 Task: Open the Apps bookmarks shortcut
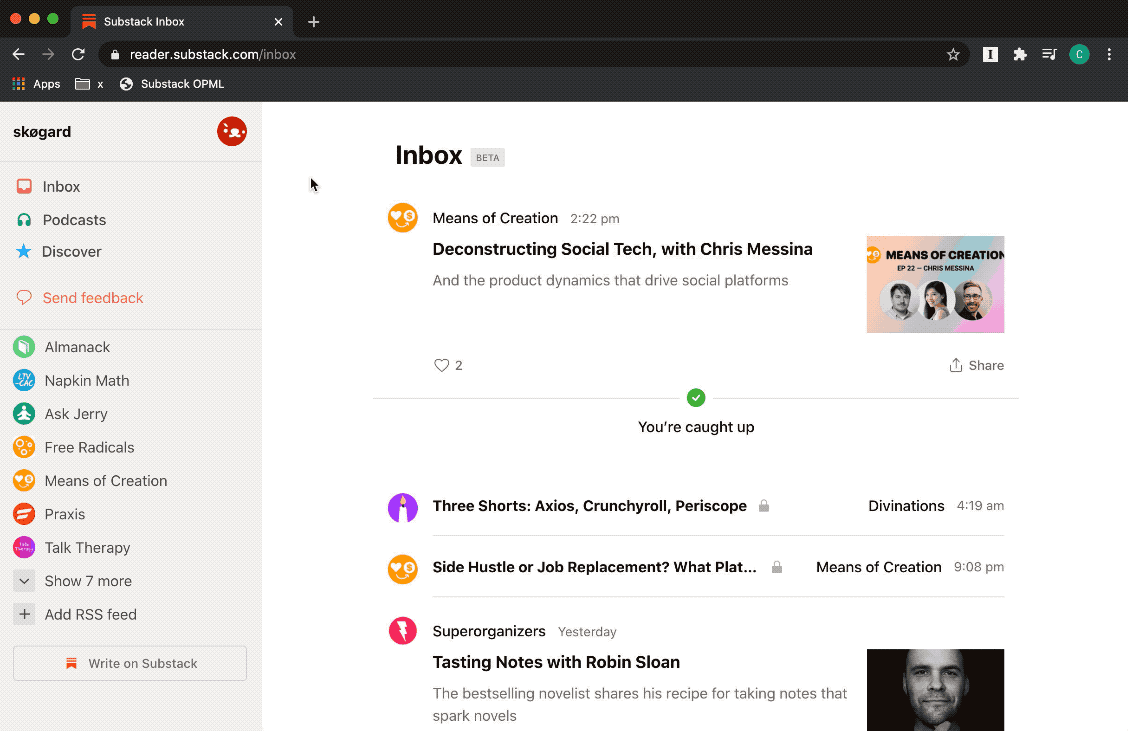click(x=36, y=84)
